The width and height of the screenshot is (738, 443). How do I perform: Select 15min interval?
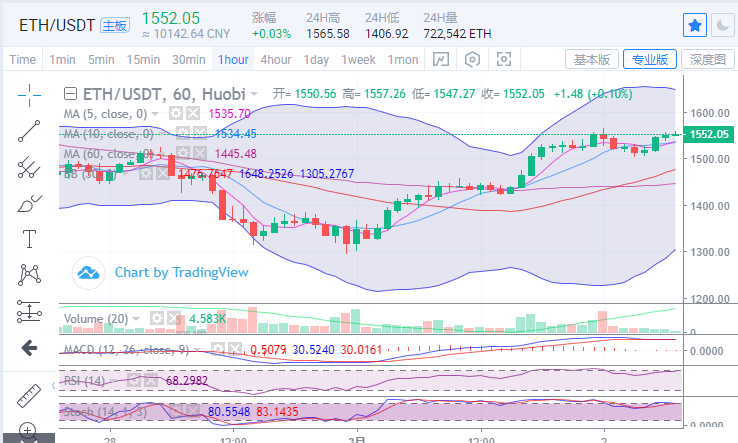(143, 60)
